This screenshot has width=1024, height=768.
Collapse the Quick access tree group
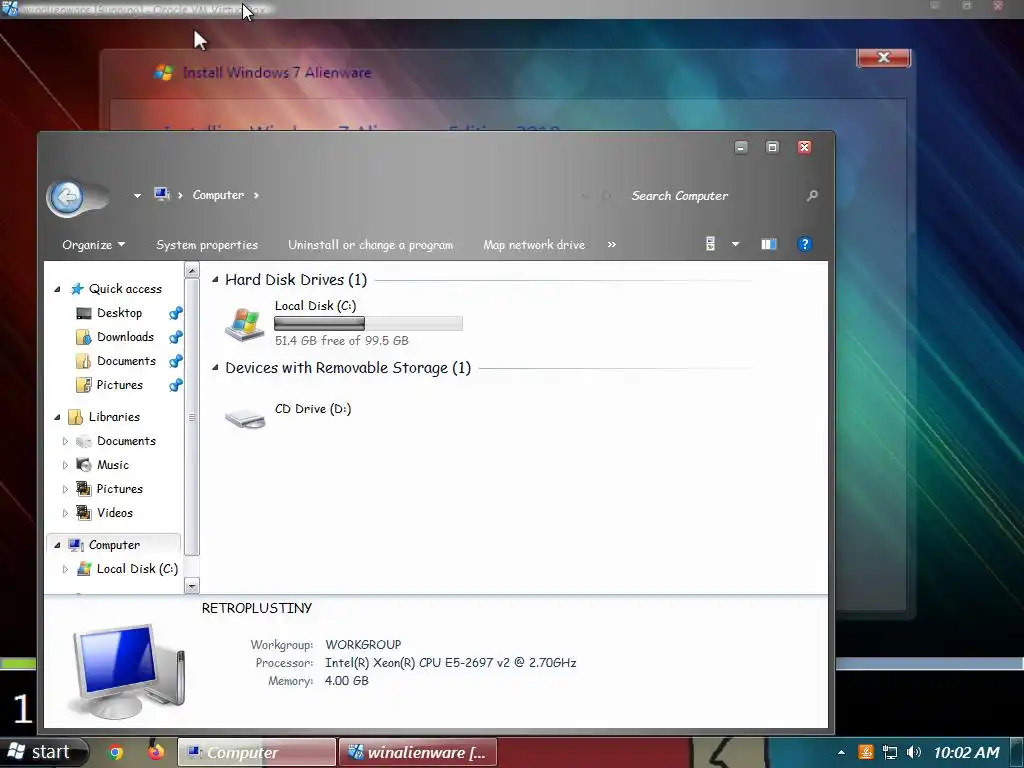tap(57, 289)
